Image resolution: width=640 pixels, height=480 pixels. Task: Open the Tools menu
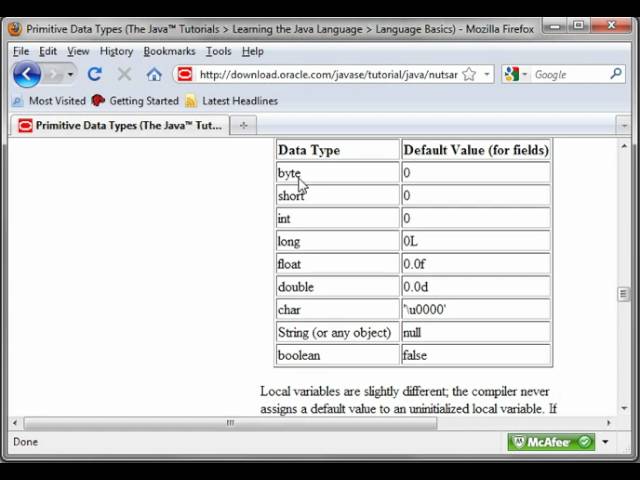coord(218,51)
